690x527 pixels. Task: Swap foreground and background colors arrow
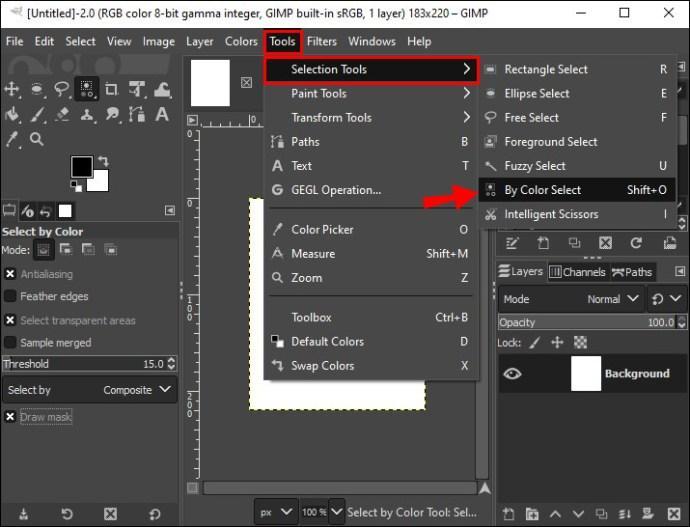click(103, 161)
